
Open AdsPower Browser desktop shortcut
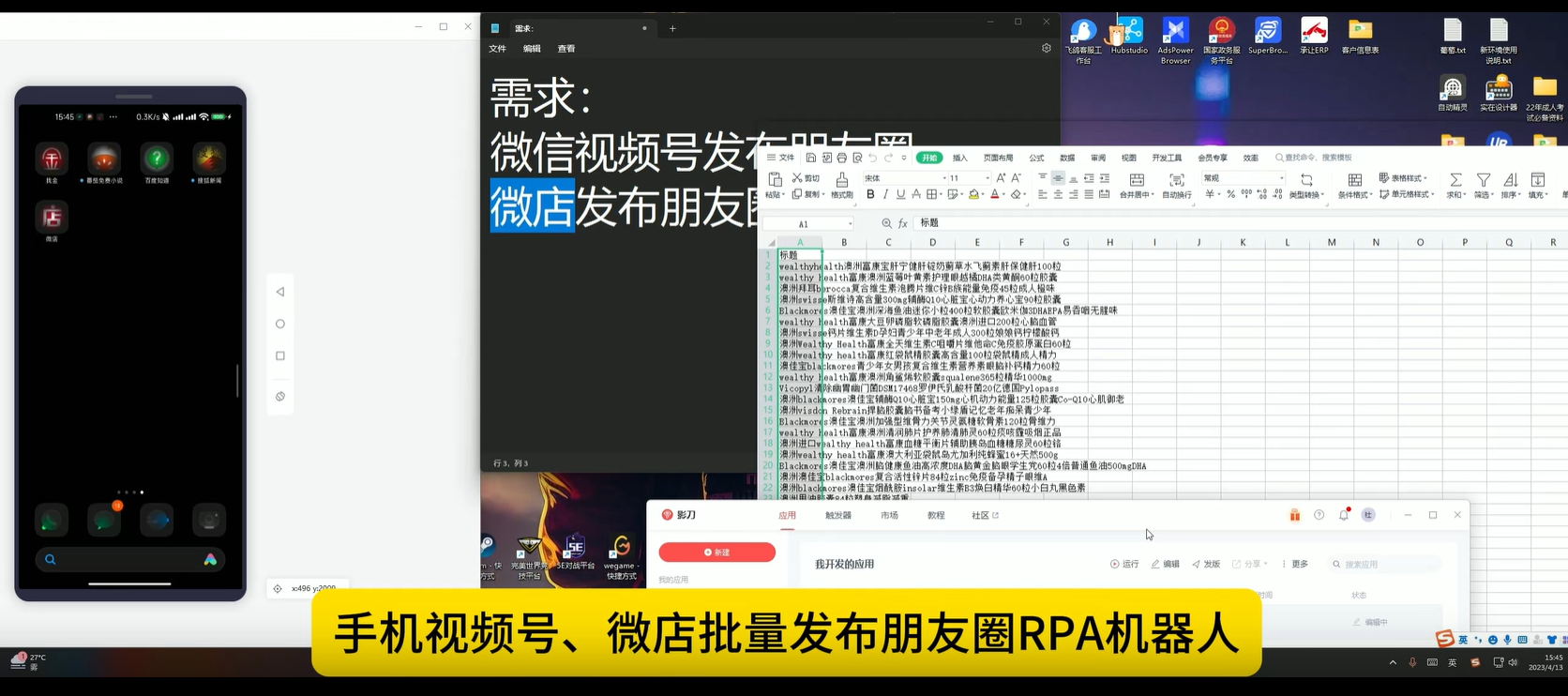(1175, 41)
